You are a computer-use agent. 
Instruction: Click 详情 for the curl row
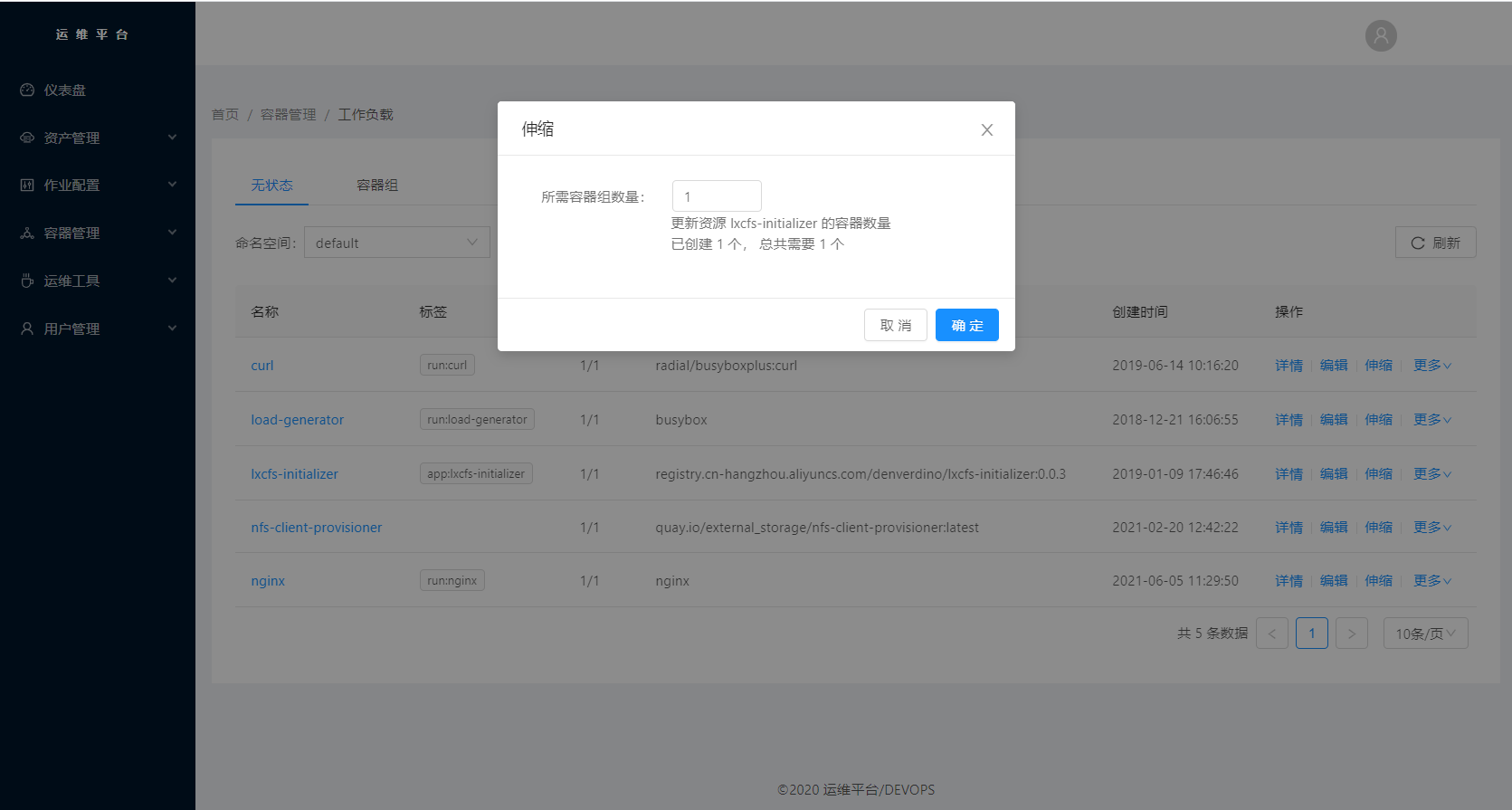tap(1289, 366)
